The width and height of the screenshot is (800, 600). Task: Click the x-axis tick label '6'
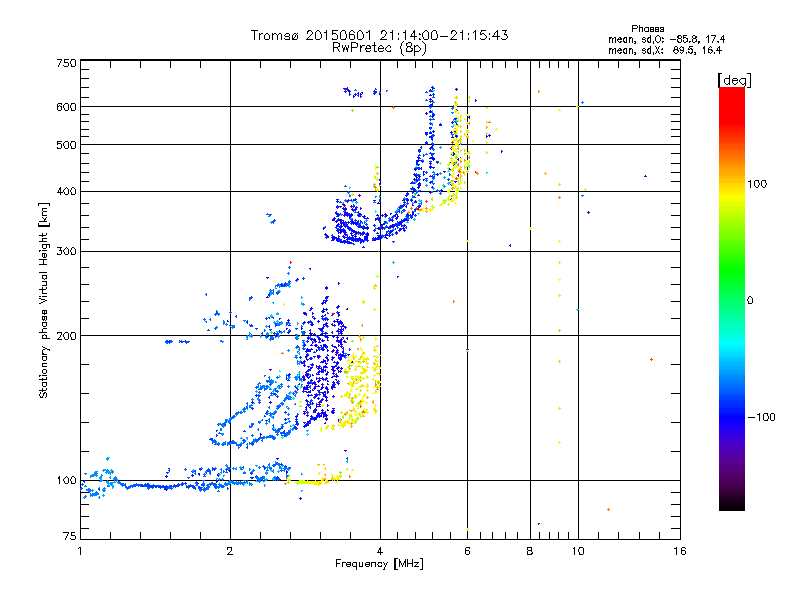[x=467, y=551]
